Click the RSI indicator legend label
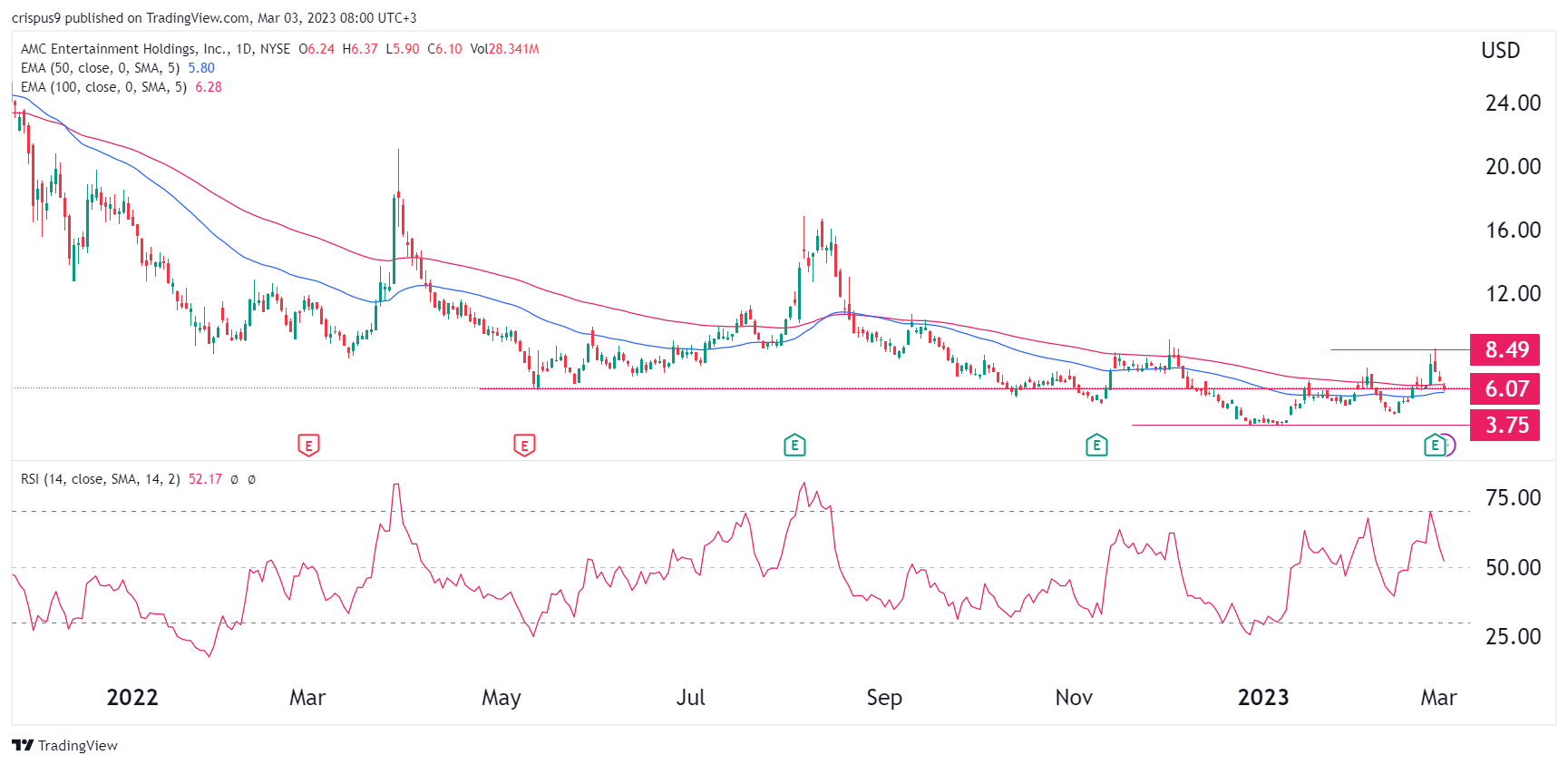This screenshot has height=765, width=1568. pos(100,479)
